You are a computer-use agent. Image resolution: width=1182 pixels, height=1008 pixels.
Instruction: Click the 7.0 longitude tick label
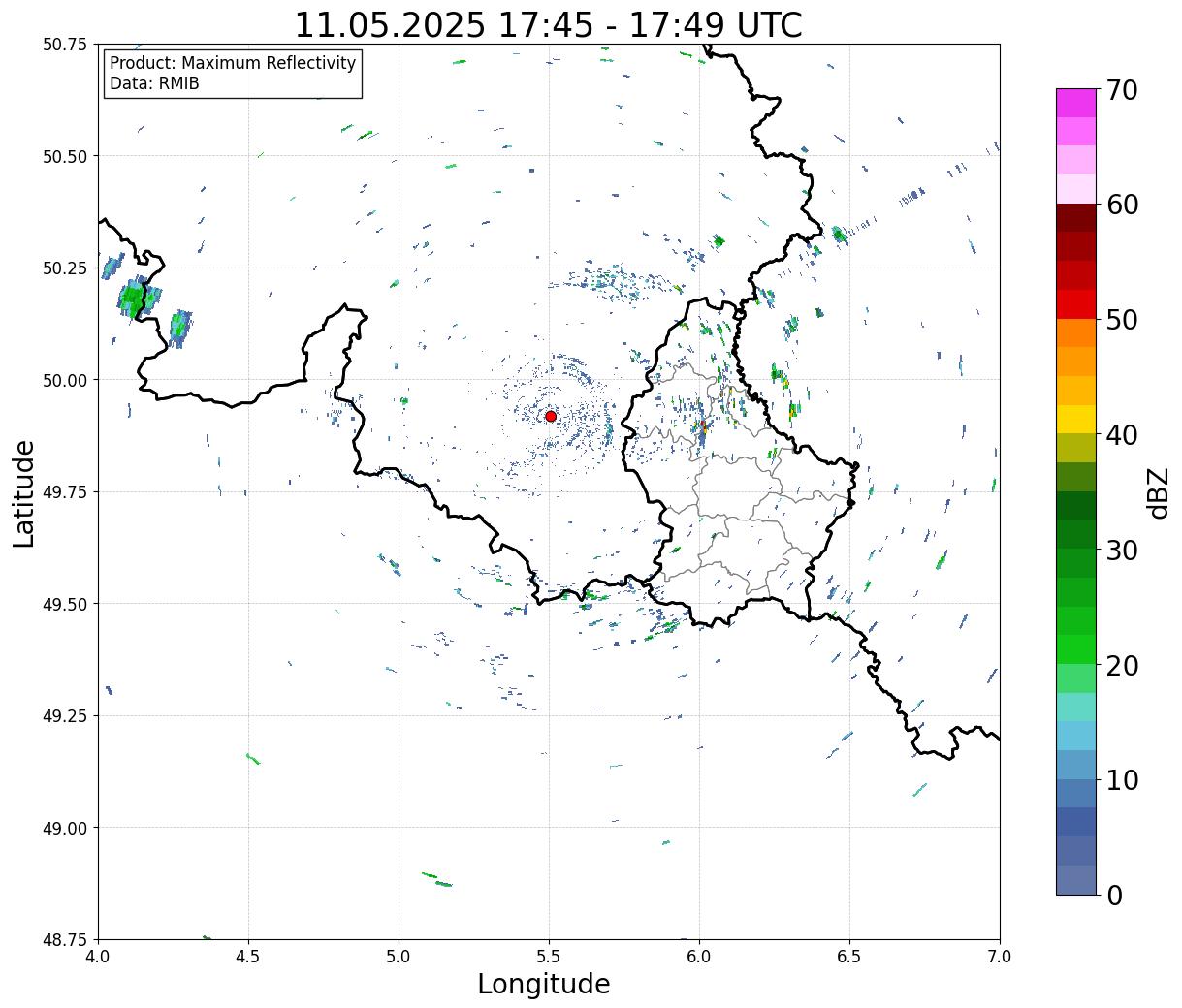1000,957
